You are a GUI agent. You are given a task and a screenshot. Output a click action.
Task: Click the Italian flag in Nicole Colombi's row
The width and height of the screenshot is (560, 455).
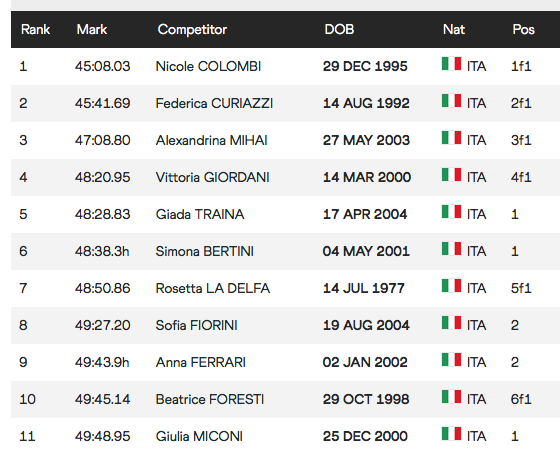point(451,64)
